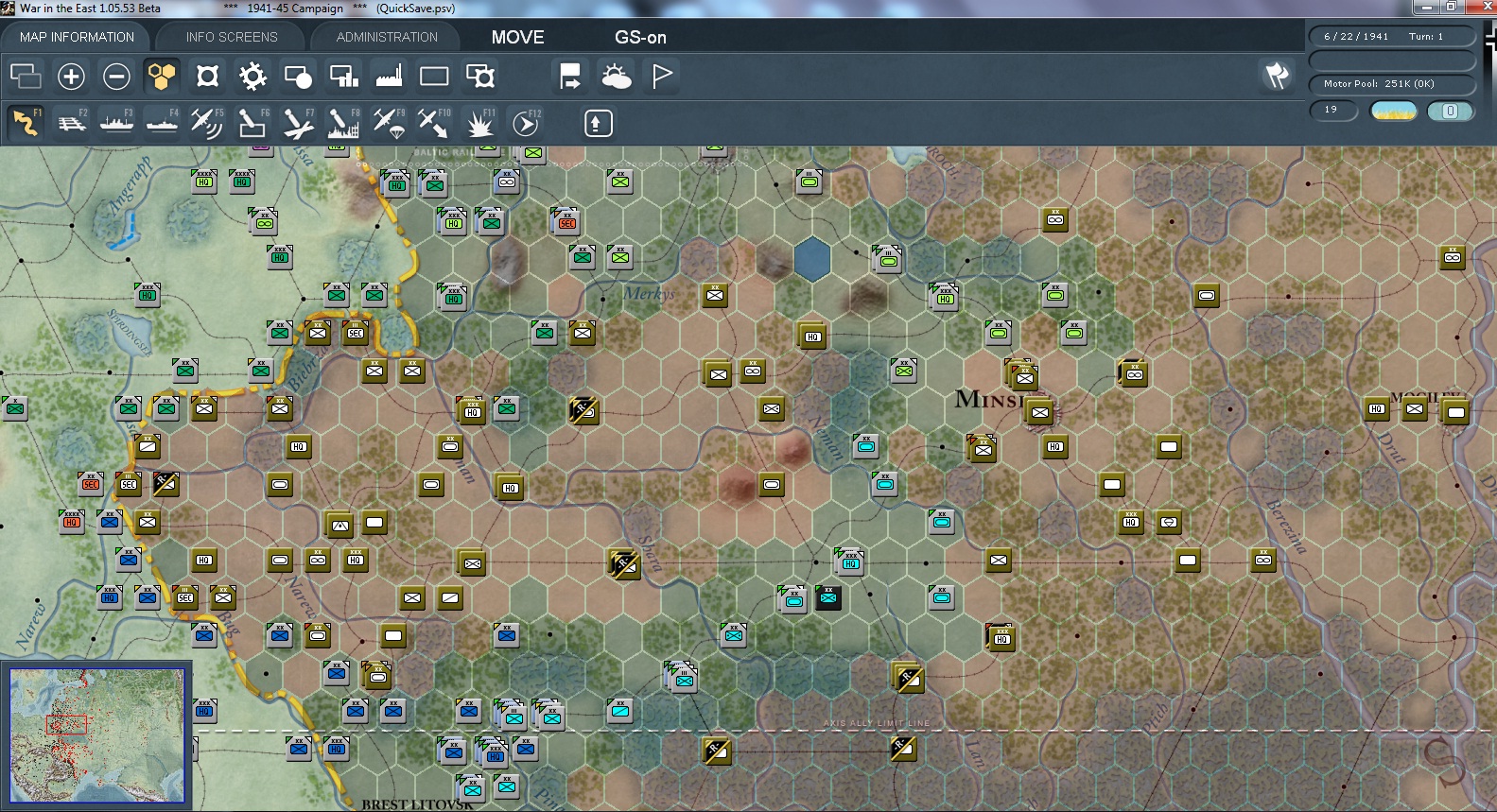Click the rectangle with circle icon
Screen dimensions: 1497x812
point(298,76)
